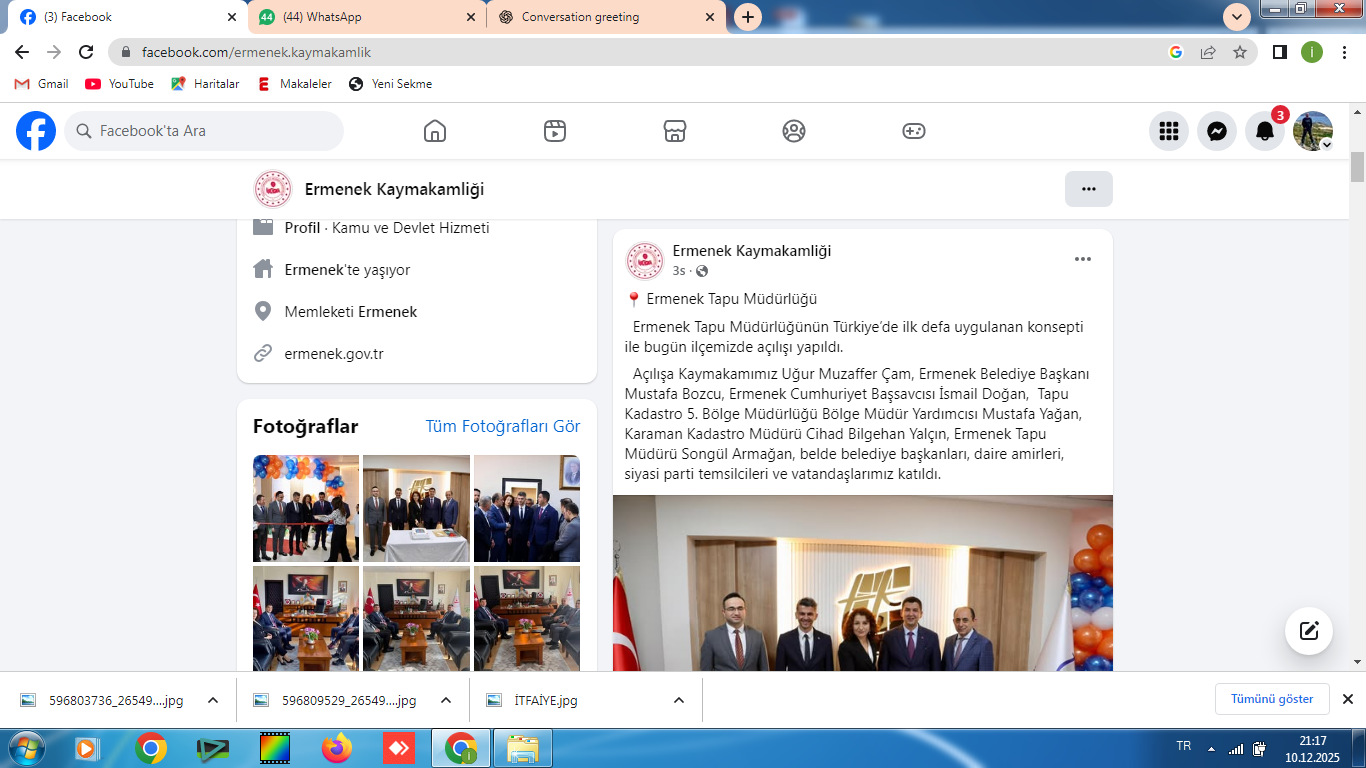Open the post's three-dot options menu
This screenshot has width=1366, height=768.
click(1082, 259)
